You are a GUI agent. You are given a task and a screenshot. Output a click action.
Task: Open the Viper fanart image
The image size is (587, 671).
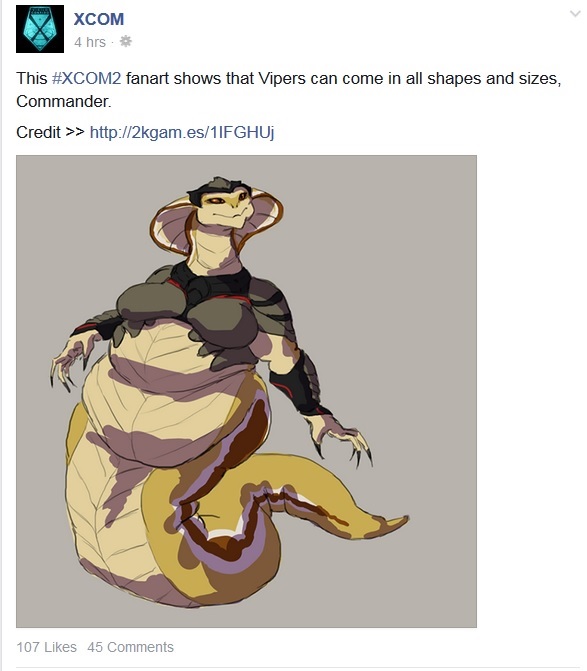point(246,391)
